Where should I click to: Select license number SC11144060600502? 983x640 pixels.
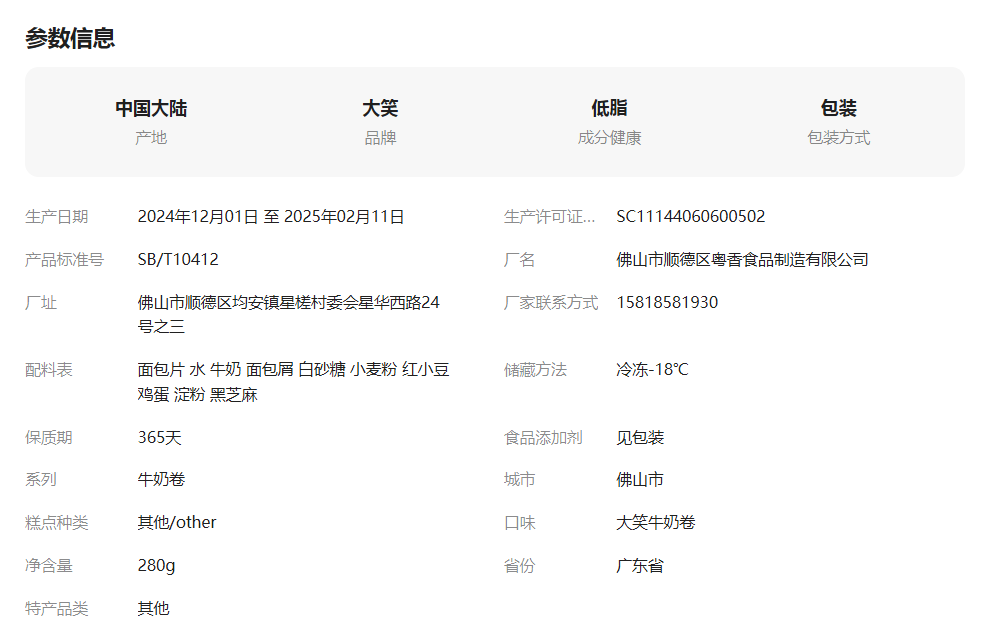pos(690,217)
